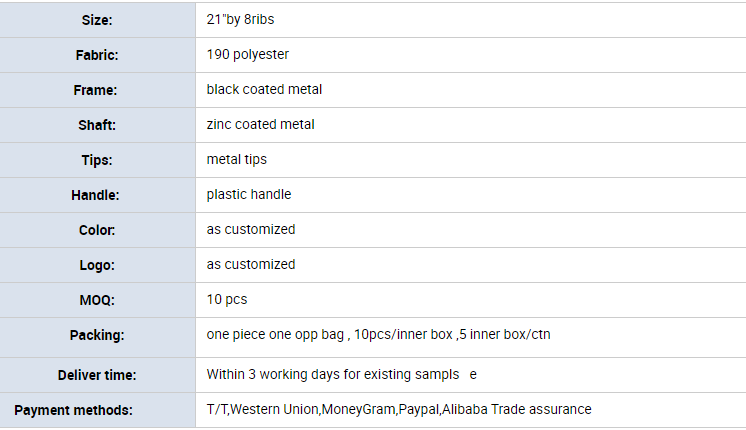Image resolution: width=746 pixels, height=430 pixels.
Task: Click the Packing: label cell
Action: point(97,337)
